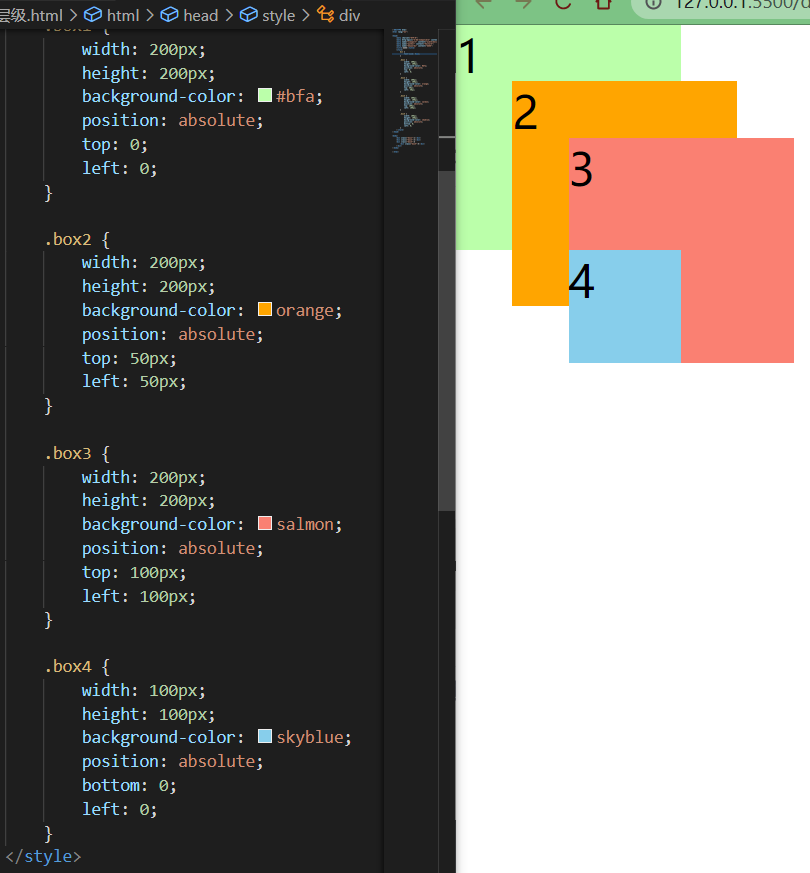
Task: Click the skyblue color swatch in the .box4 rule
Action: pos(263,737)
